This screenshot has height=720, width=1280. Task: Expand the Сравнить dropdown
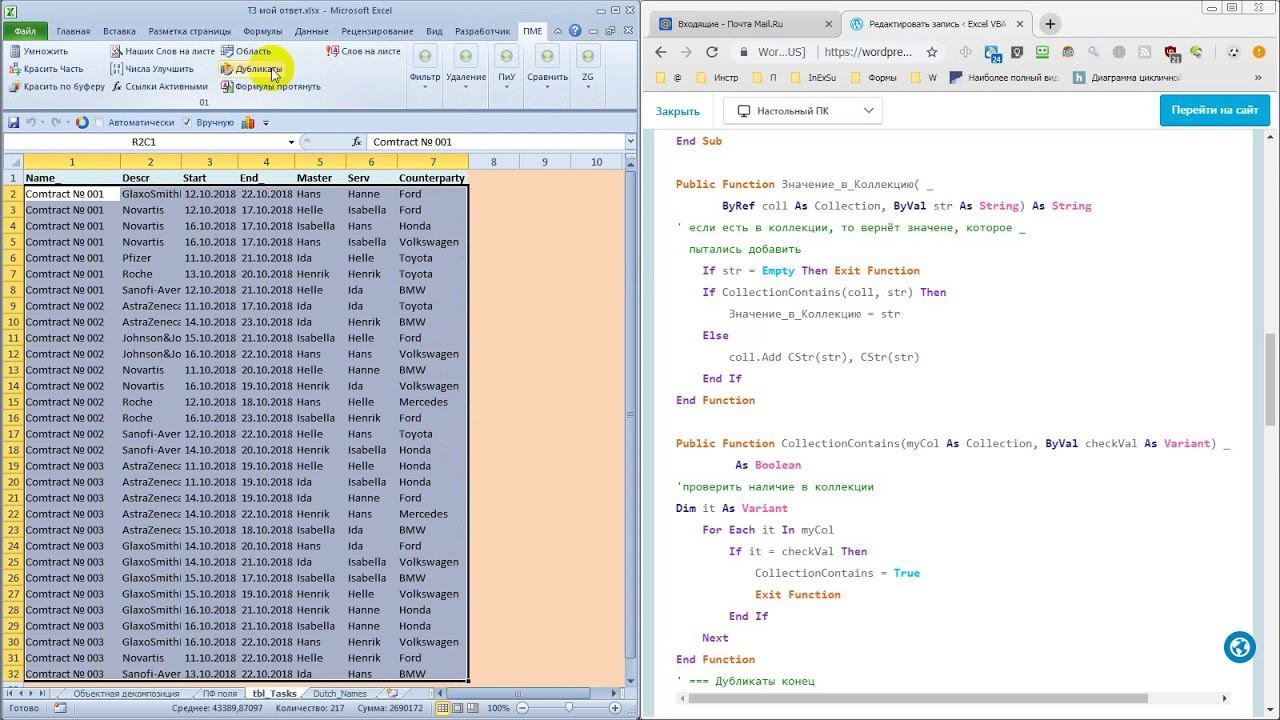pyautogui.click(x=547, y=77)
